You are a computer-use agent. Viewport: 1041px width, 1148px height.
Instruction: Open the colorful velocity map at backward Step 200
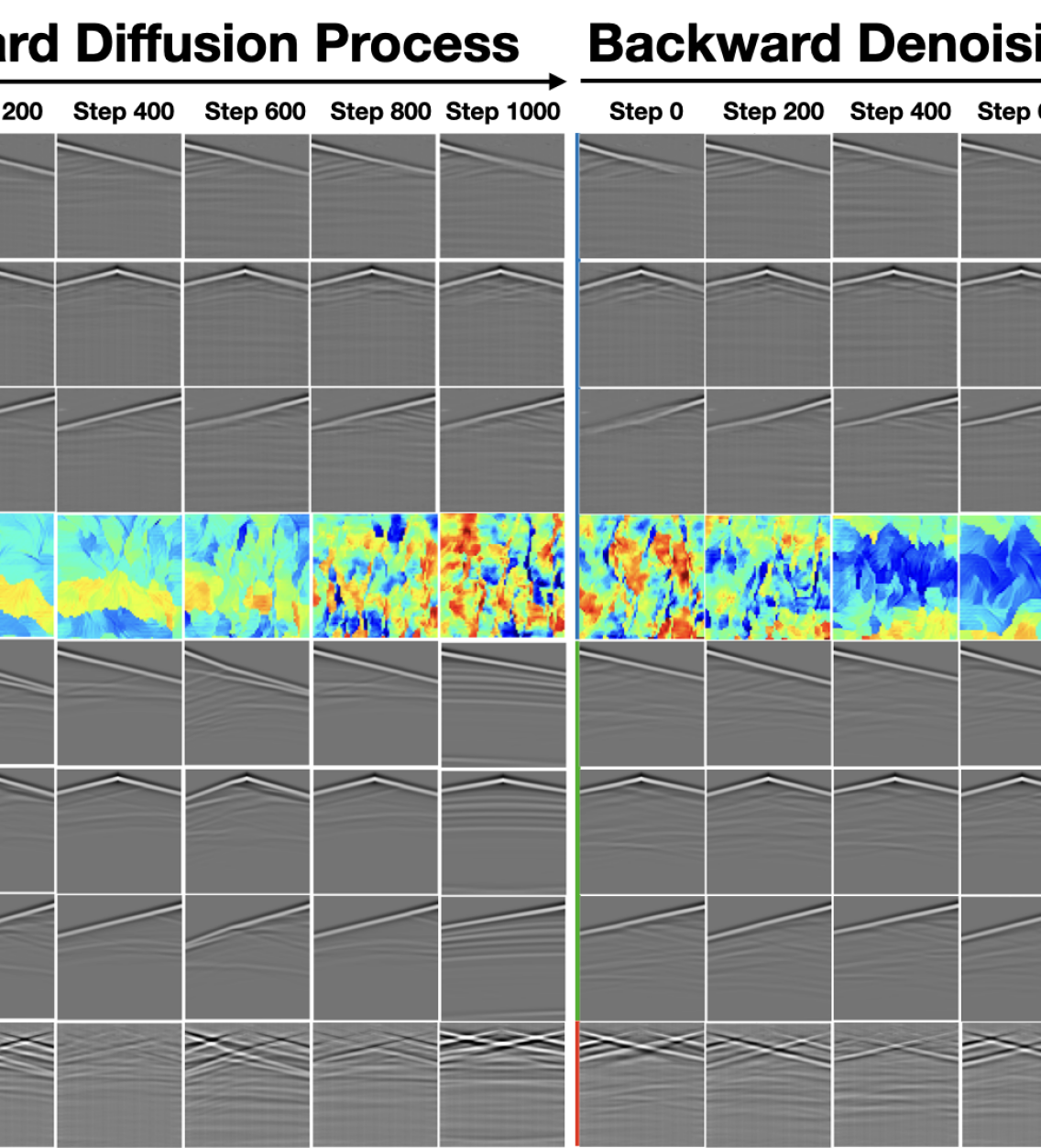(x=769, y=576)
